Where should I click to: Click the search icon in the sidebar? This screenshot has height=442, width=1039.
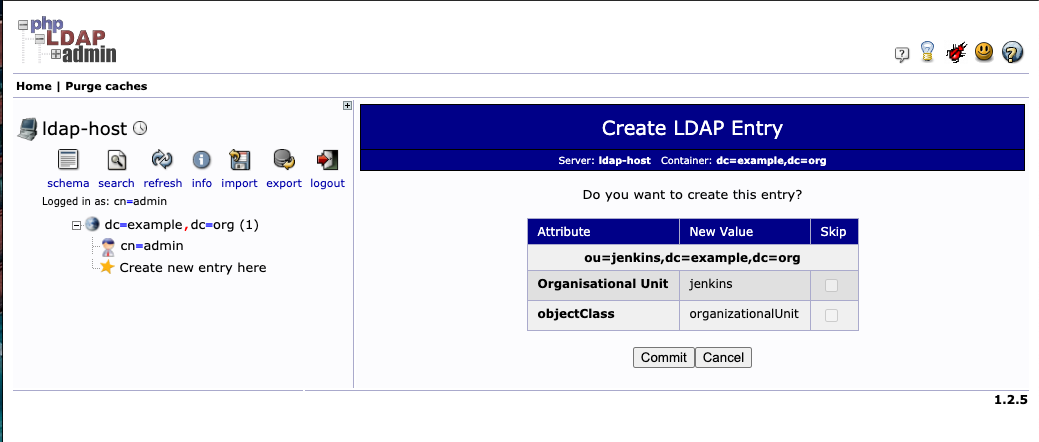116,160
